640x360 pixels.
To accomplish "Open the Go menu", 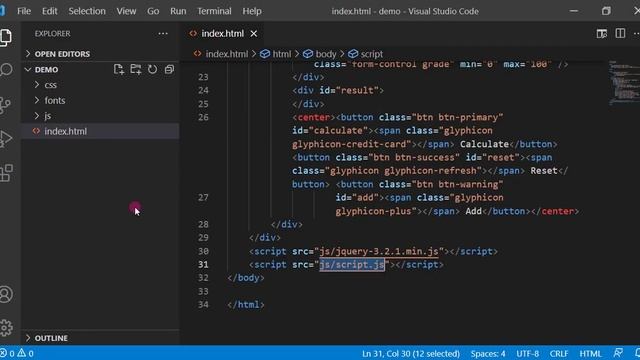I will click(153, 11).
